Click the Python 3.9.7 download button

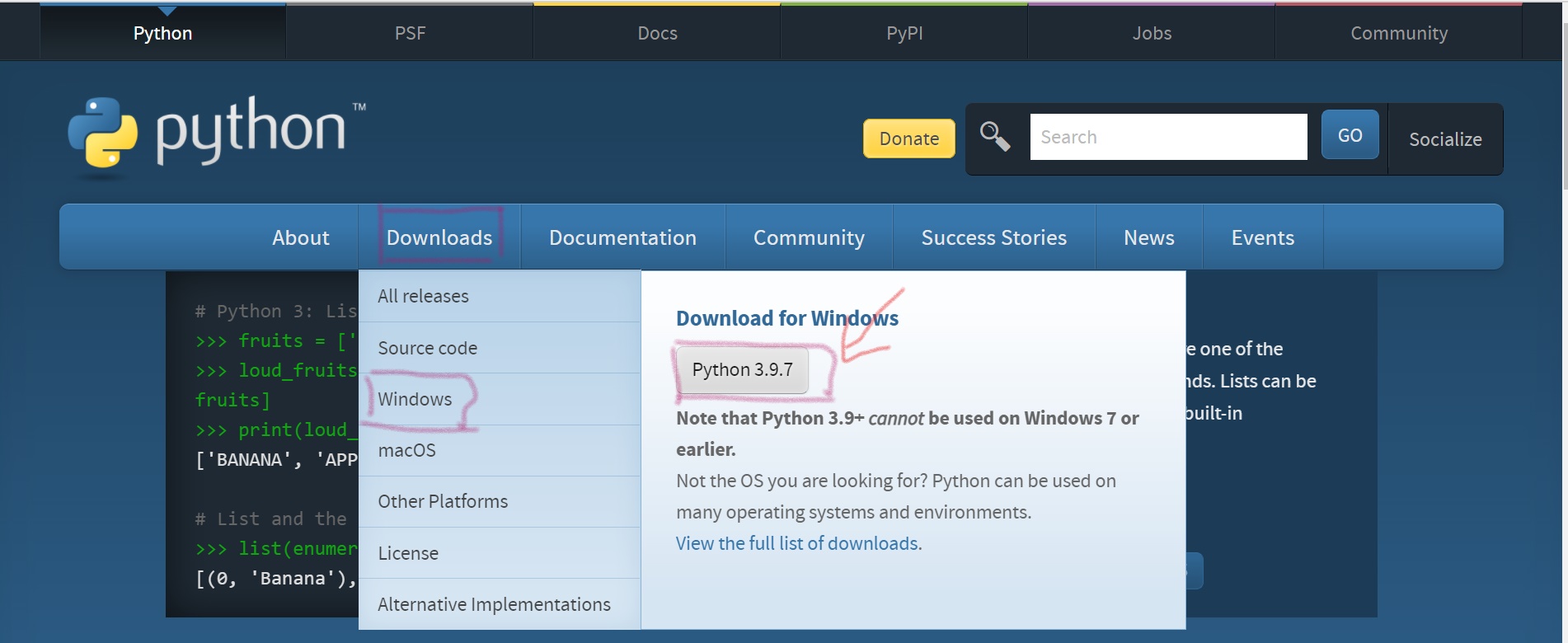click(742, 369)
